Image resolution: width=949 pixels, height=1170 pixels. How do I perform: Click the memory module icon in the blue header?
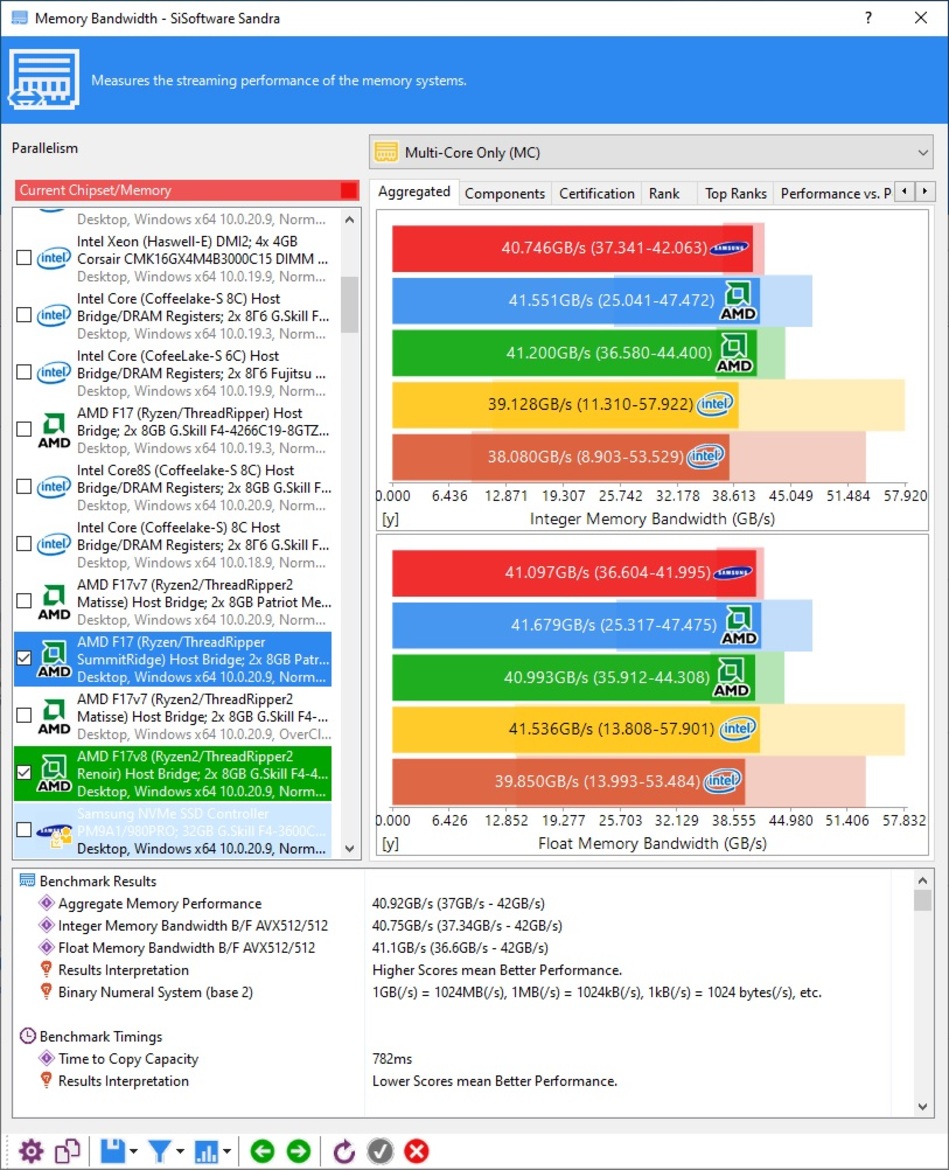[44, 79]
